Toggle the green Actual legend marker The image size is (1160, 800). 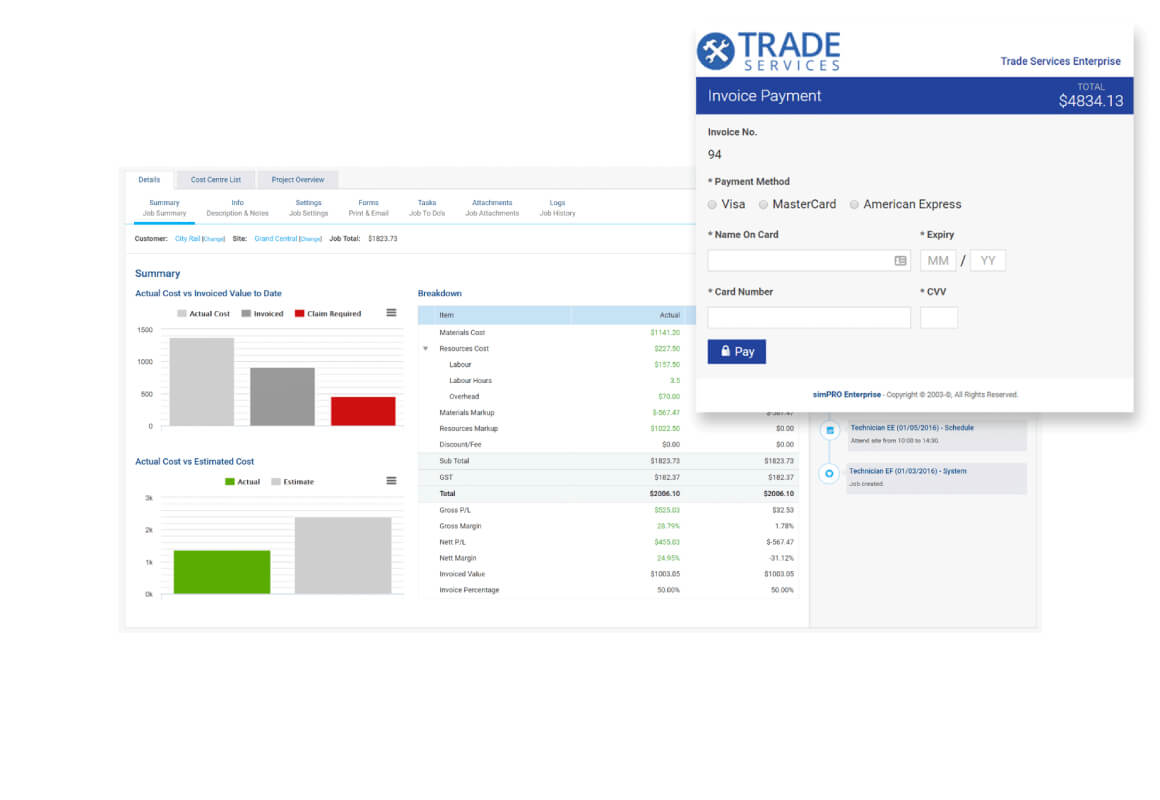(229, 482)
